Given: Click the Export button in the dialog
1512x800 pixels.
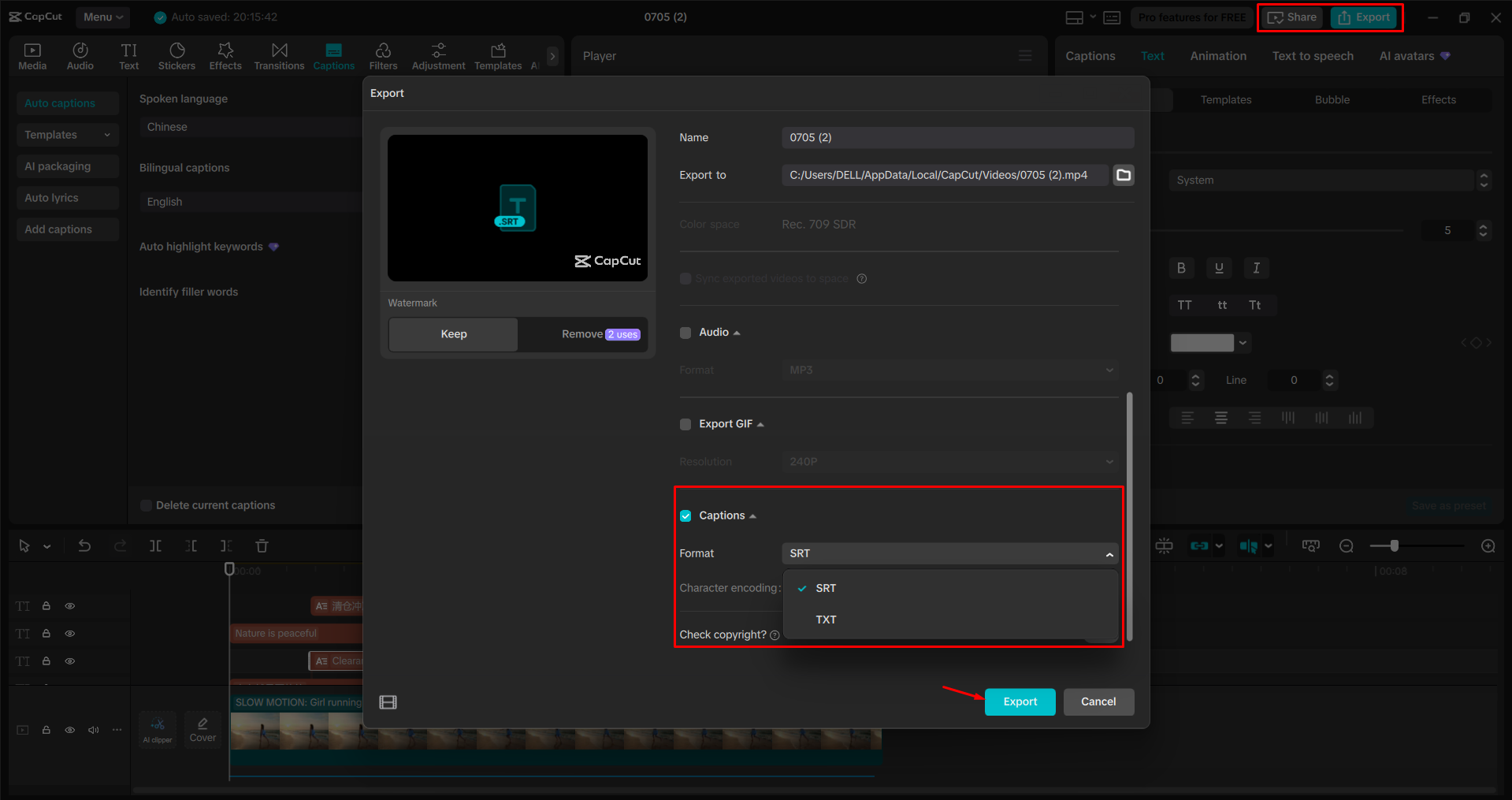Looking at the screenshot, I should (x=1020, y=701).
